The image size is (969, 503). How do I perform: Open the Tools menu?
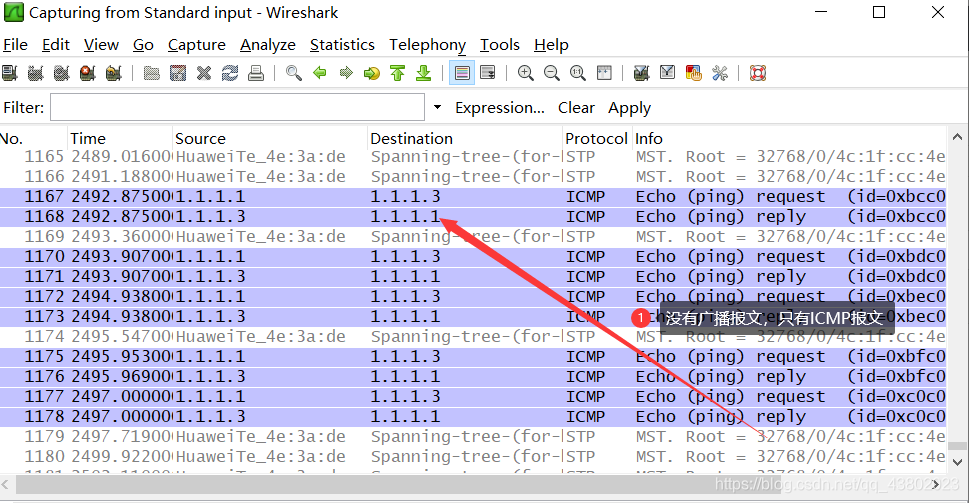click(x=500, y=45)
